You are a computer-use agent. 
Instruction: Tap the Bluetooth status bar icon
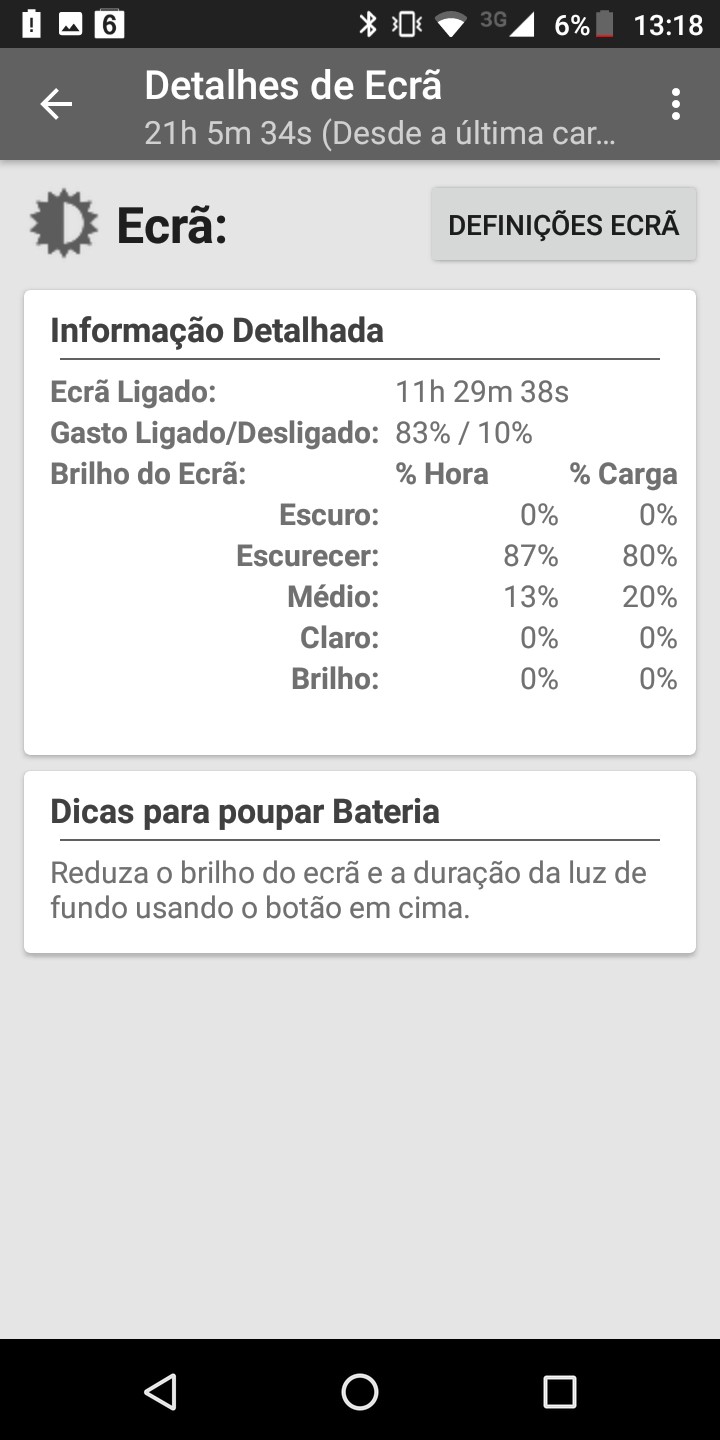pyautogui.click(x=368, y=24)
